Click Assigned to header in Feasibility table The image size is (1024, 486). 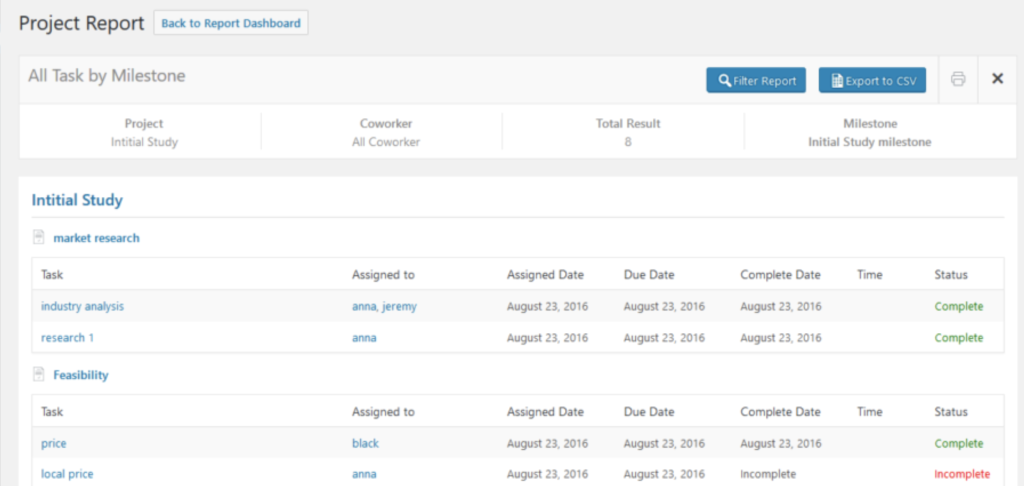pos(383,412)
